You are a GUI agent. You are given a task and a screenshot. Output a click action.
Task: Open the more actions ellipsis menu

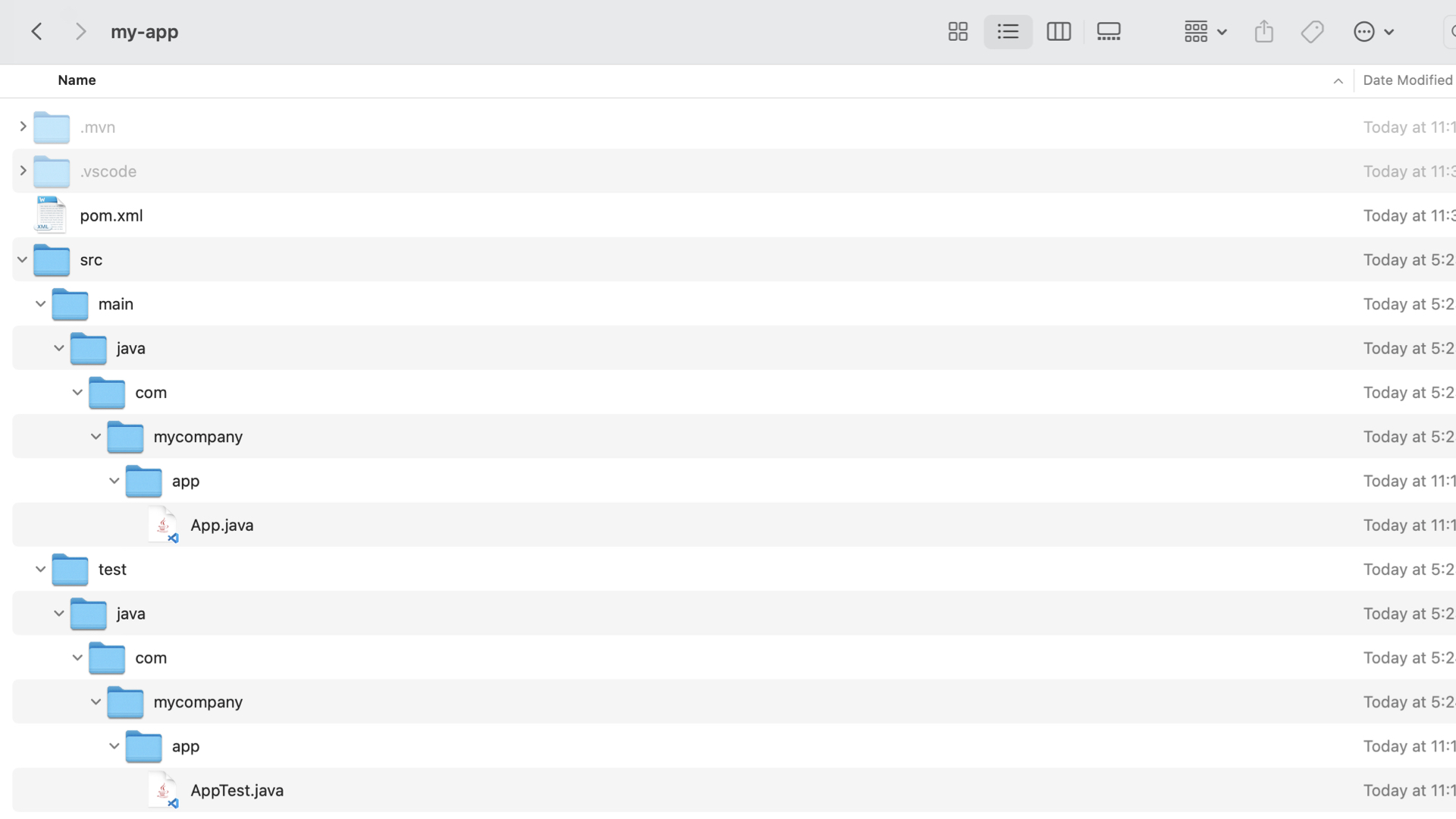click(1373, 32)
